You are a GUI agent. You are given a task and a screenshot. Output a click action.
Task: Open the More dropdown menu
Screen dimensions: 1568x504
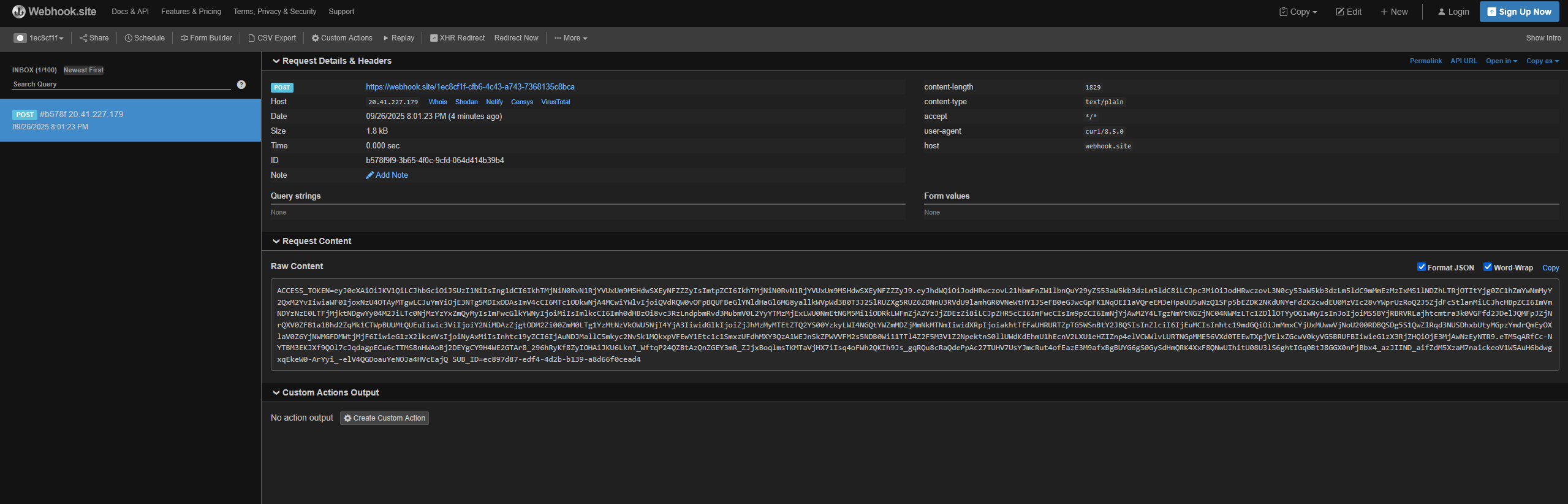pyautogui.click(x=570, y=38)
